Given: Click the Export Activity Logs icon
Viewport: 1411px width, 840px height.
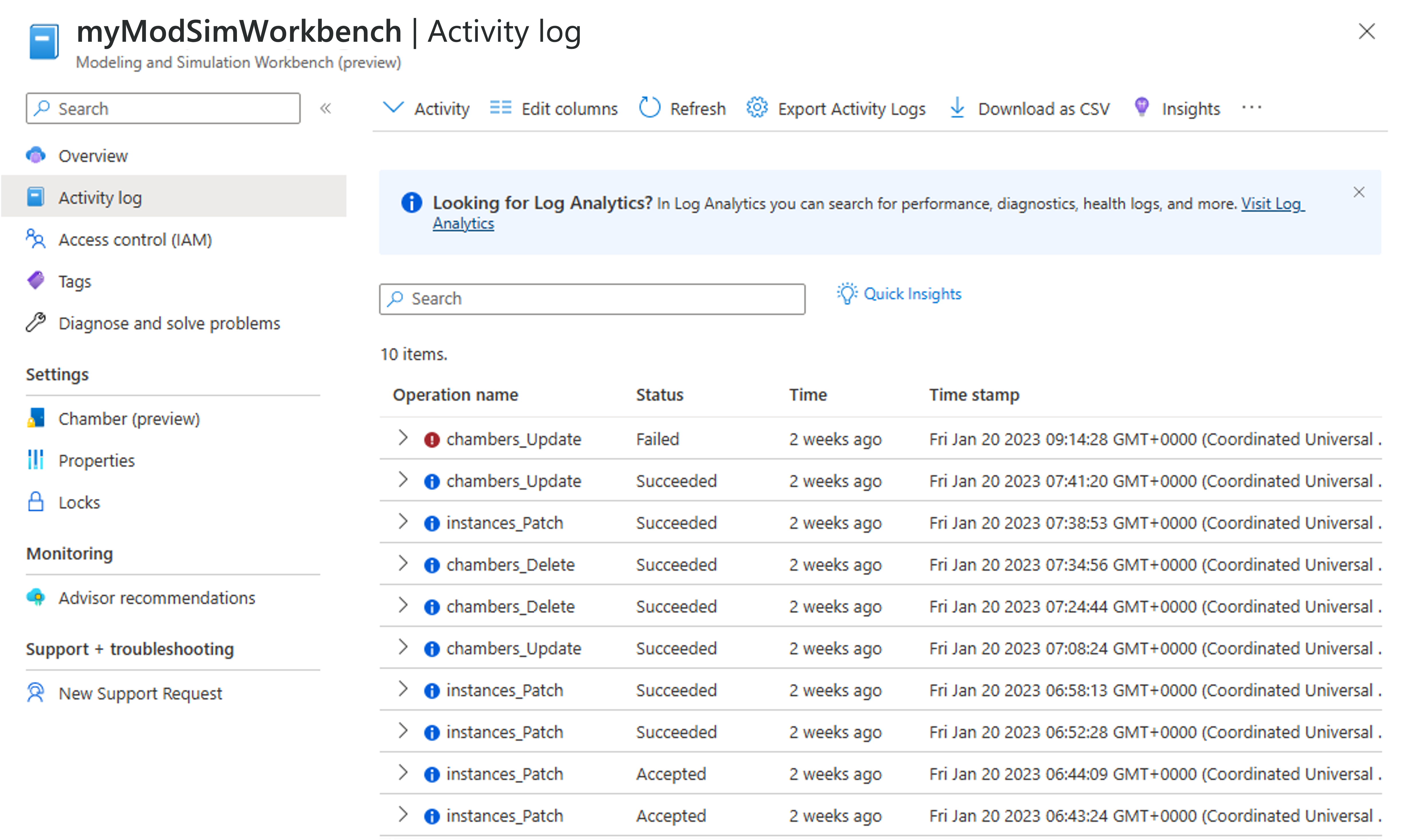Looking at the screenshot, I should coord(757,108).
